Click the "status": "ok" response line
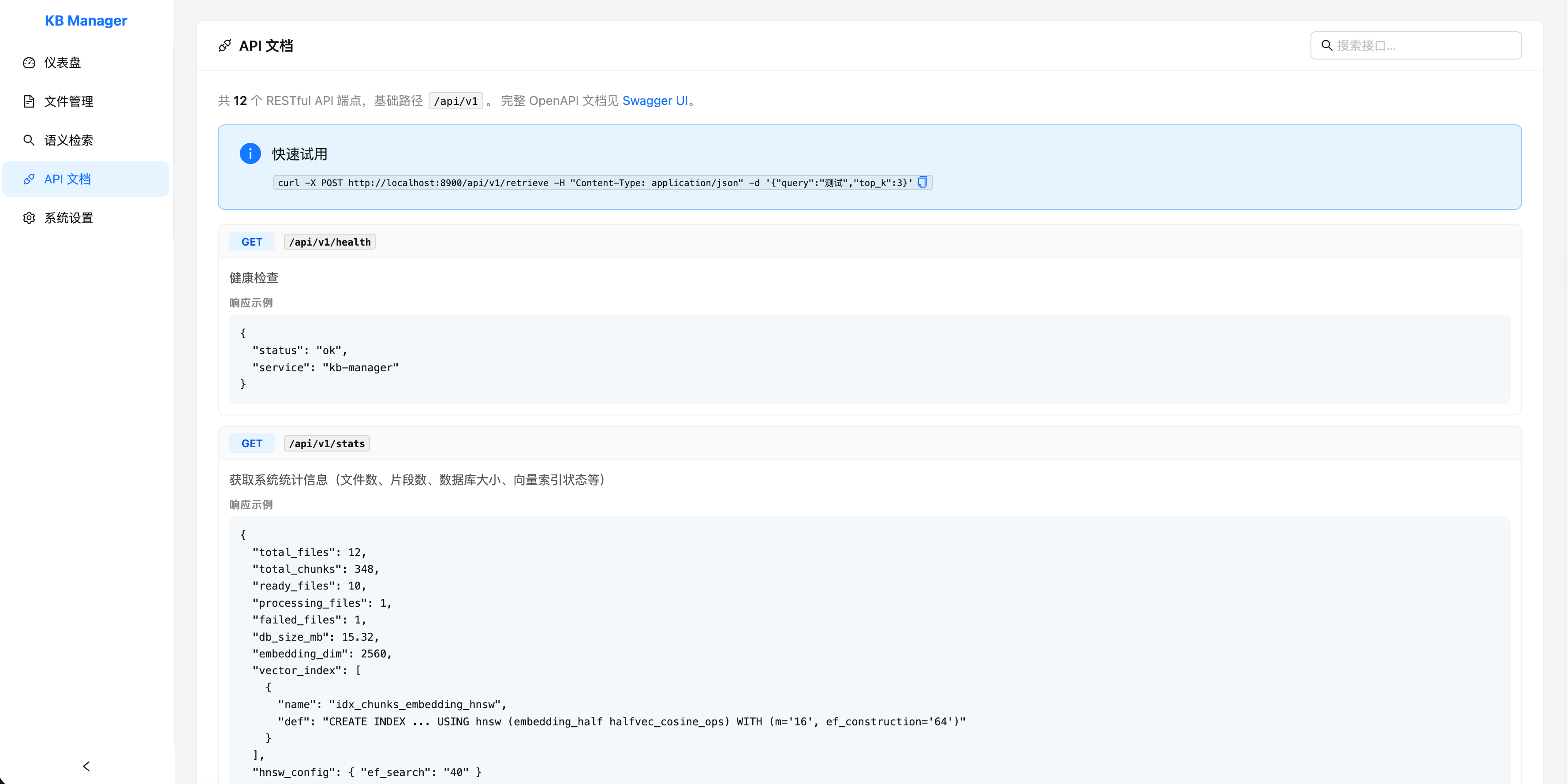This screenshot has width=1568, height=784. click(x=300, y=351)
